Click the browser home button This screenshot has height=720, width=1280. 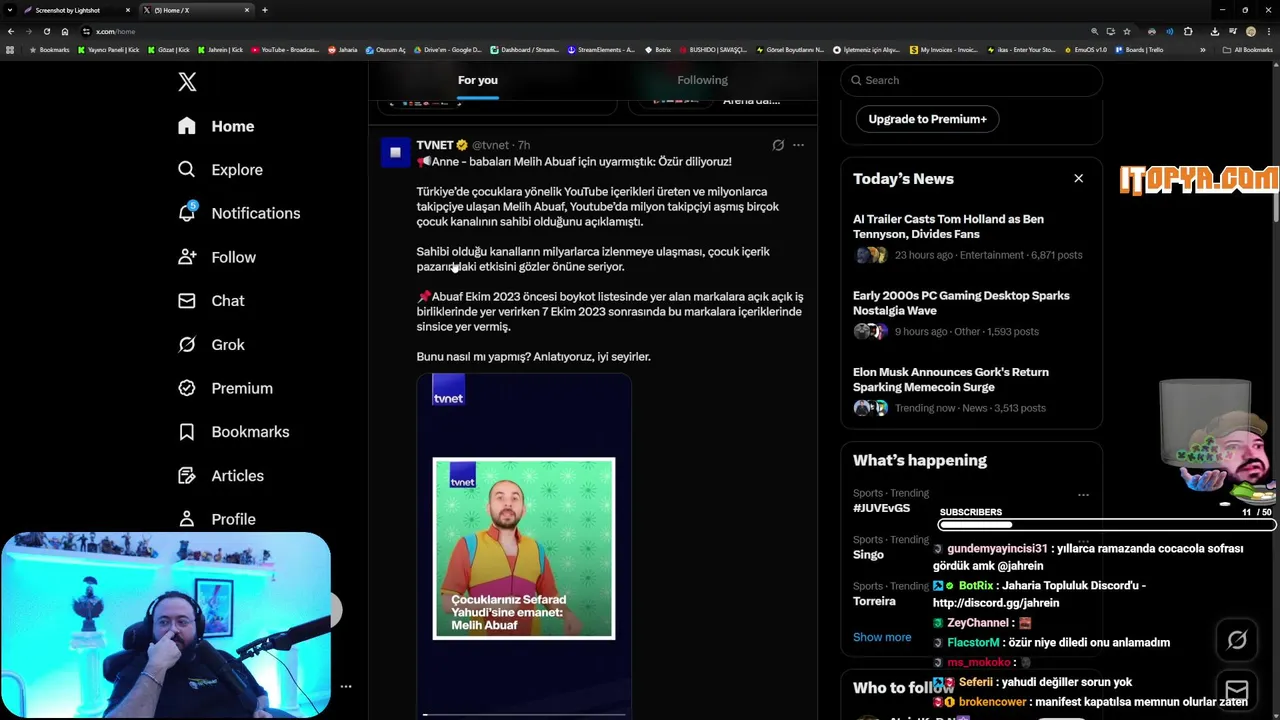click(65, 31)
